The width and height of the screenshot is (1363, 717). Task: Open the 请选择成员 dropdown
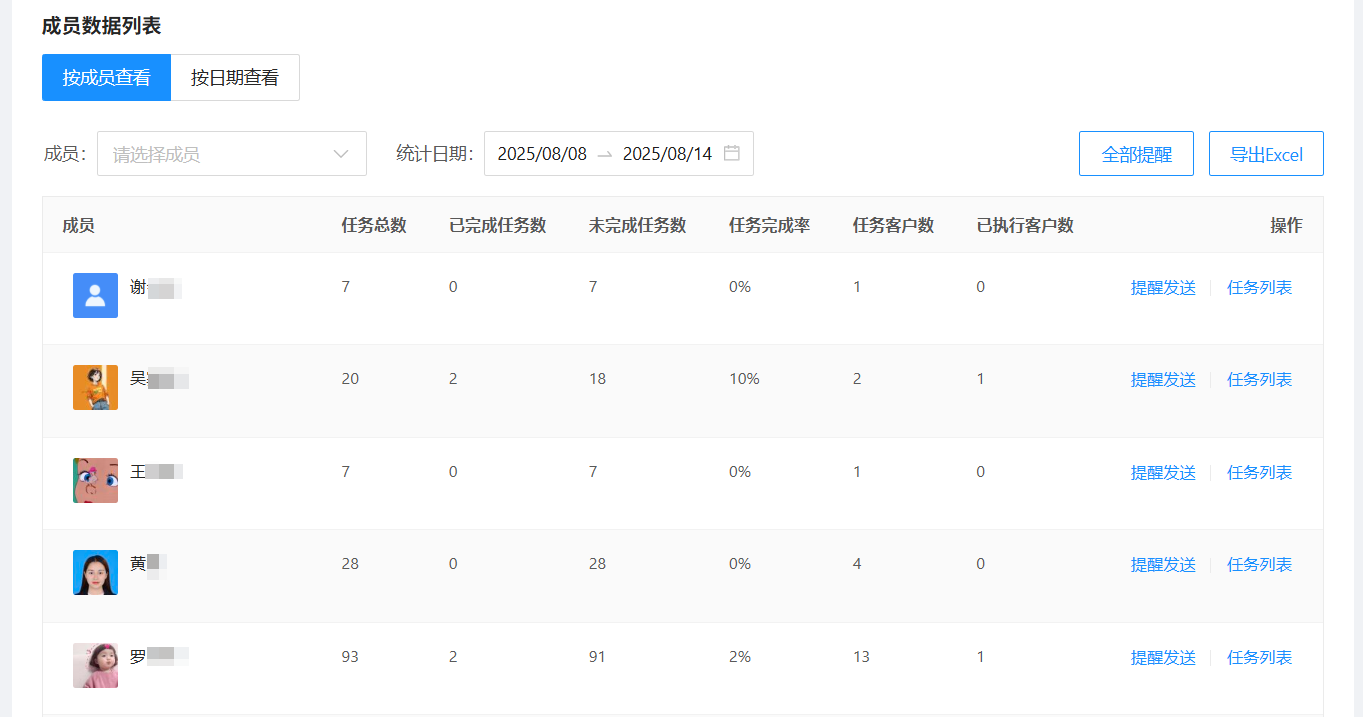(232, 154)
